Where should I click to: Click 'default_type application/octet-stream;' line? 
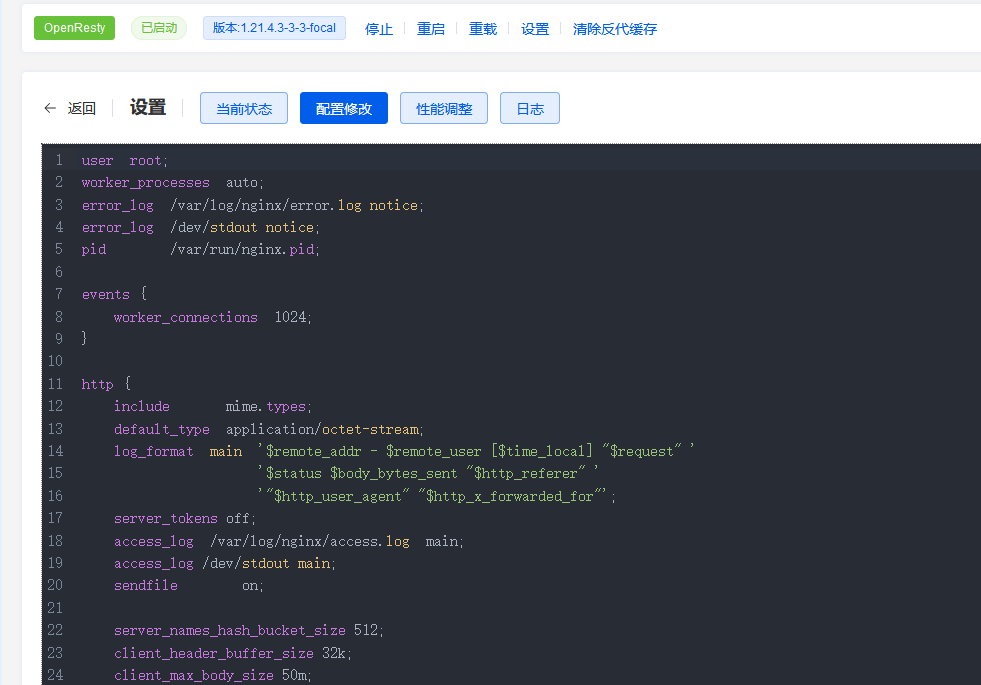[268, 429]
